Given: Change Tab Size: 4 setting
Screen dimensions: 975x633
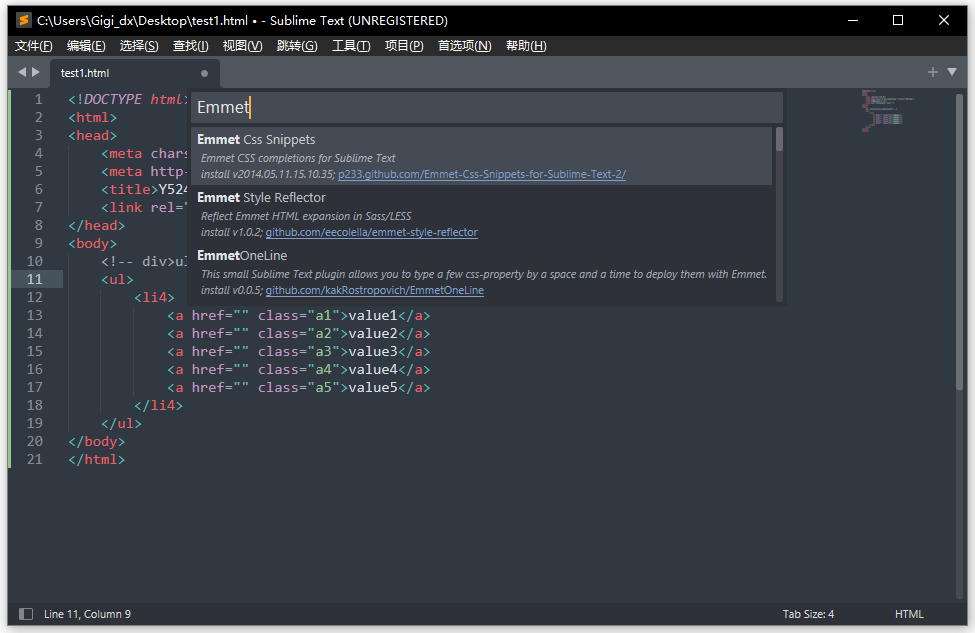Looking at the screenshot, I should coord(808,614).
